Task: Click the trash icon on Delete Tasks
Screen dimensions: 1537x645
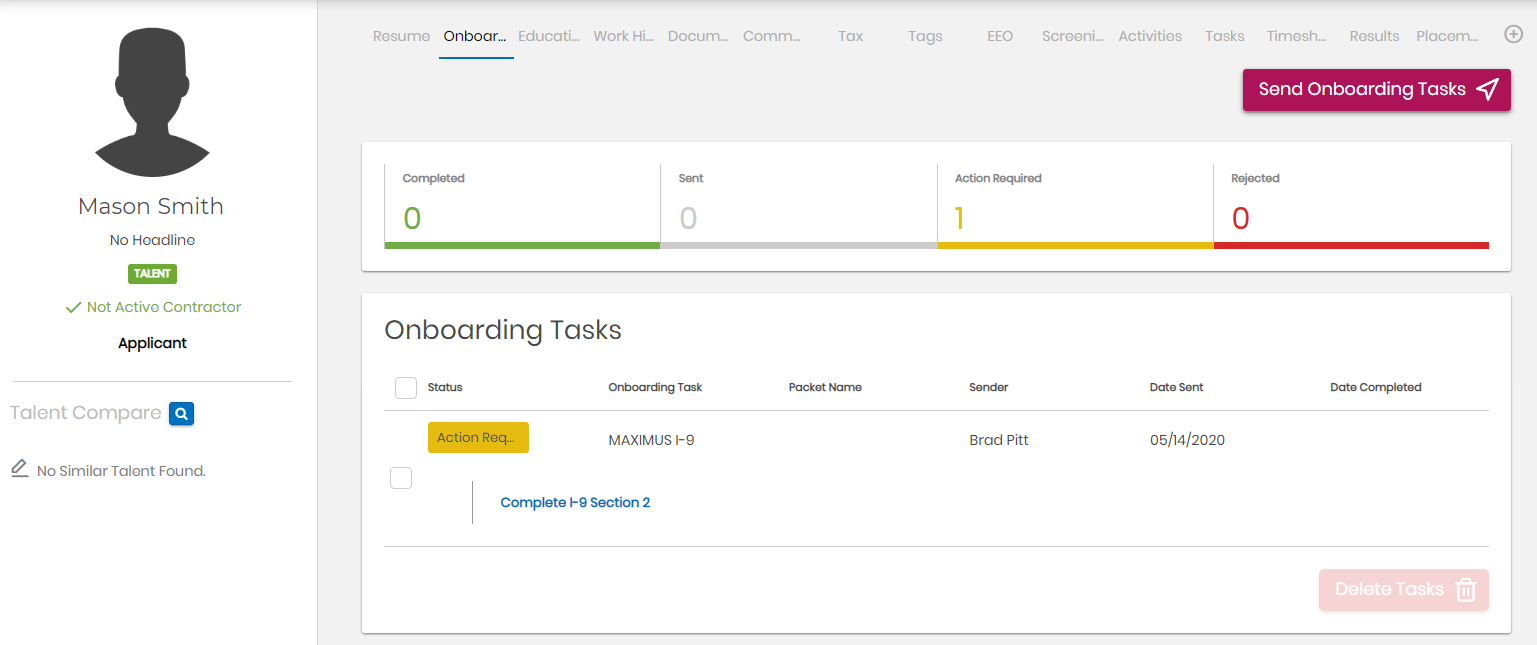Action: 1466,589
